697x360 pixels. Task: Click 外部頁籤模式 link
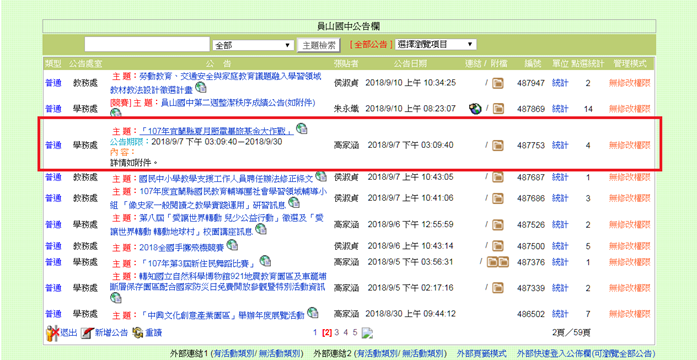coord(481,353)
